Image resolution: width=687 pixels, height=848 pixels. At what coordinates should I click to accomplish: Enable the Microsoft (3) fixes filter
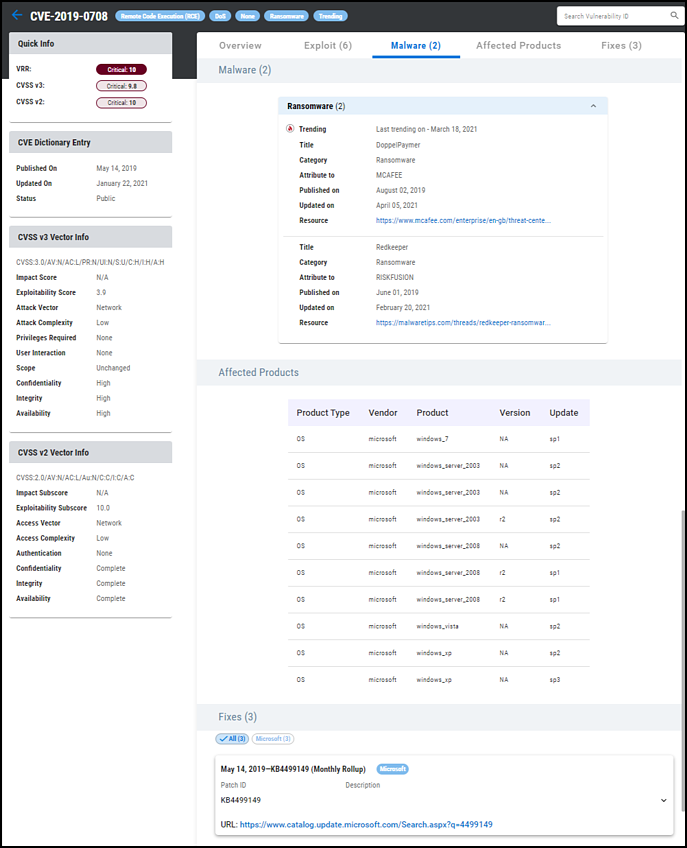(273, 738)
